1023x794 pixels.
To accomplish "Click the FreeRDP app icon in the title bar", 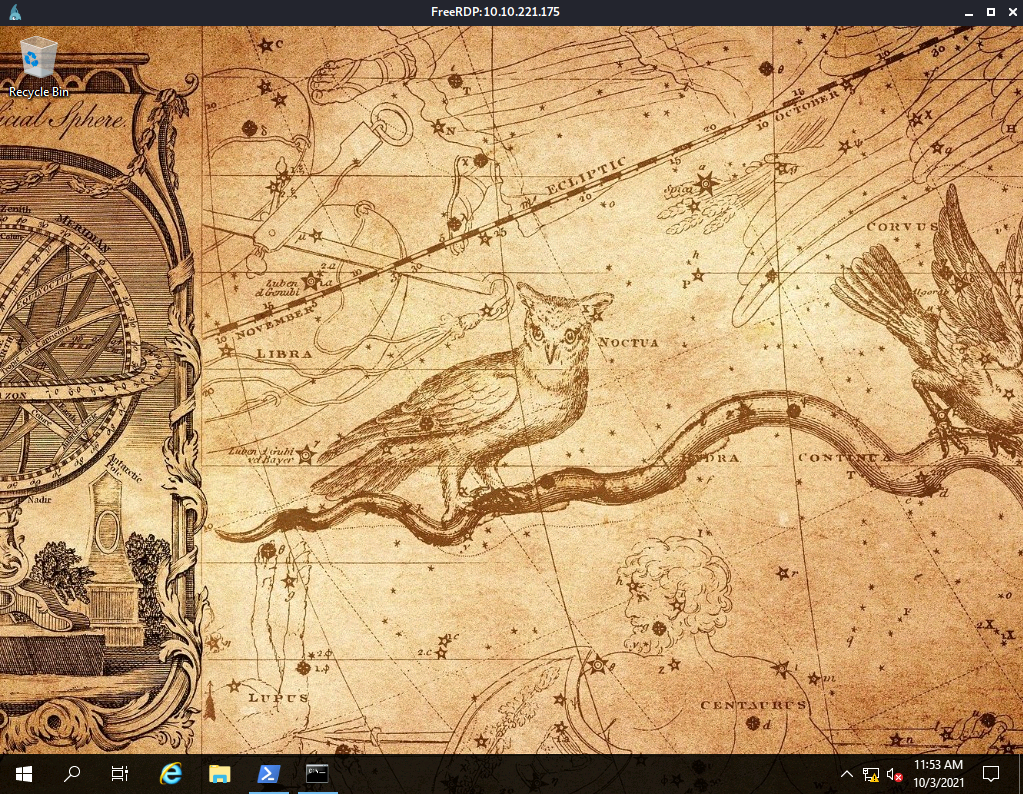I will coord(15,12).
